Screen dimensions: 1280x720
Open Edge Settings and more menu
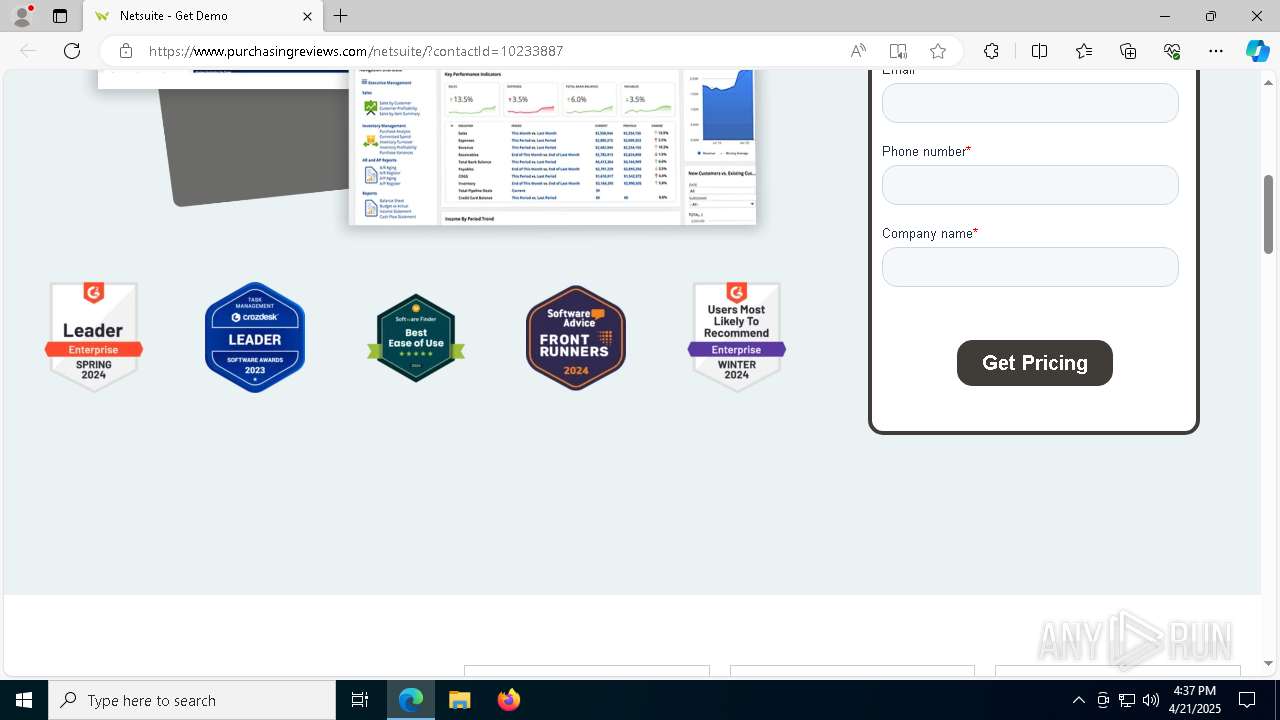tap(1216, 51)
